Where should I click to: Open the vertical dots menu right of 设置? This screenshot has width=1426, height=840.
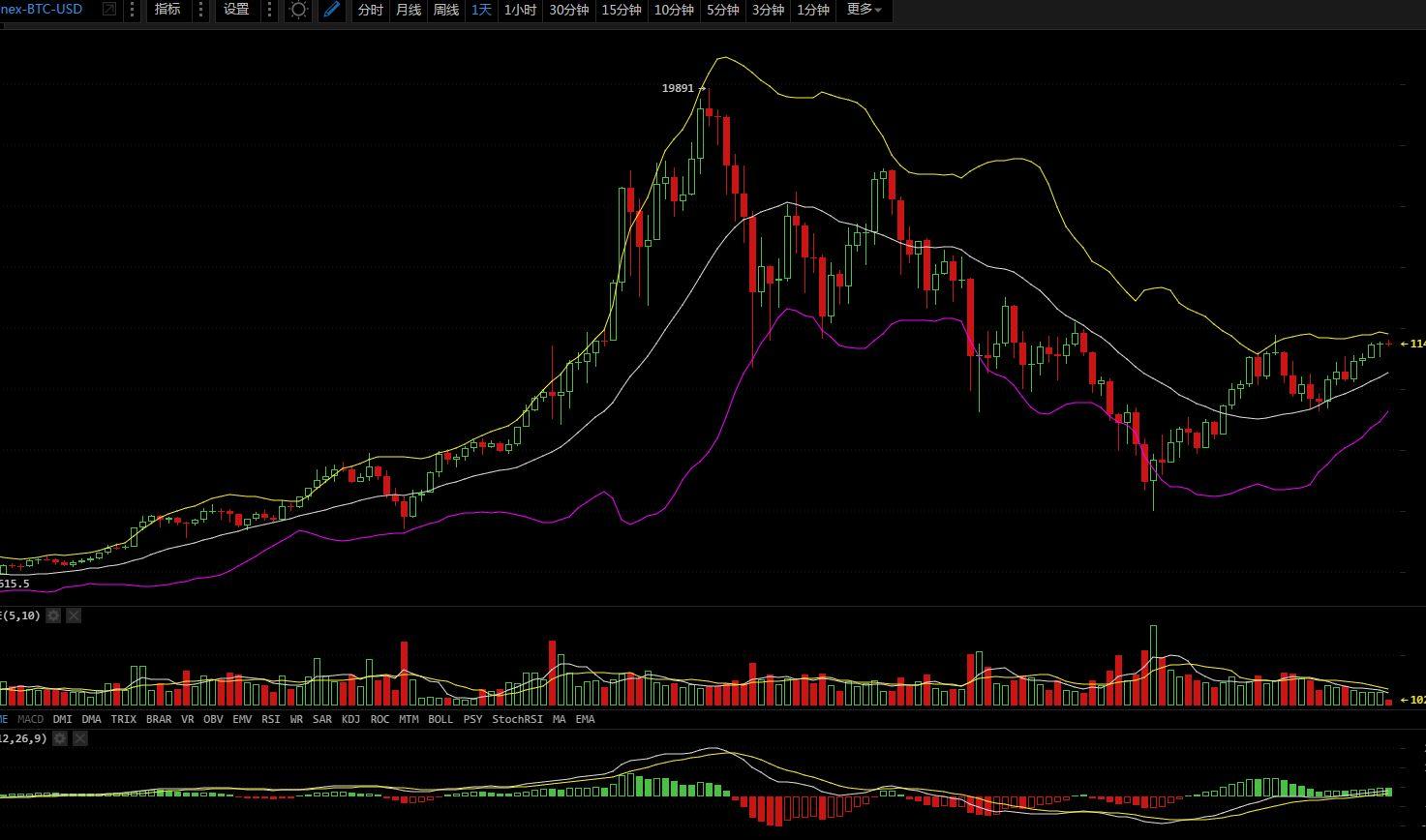point(270,10)
